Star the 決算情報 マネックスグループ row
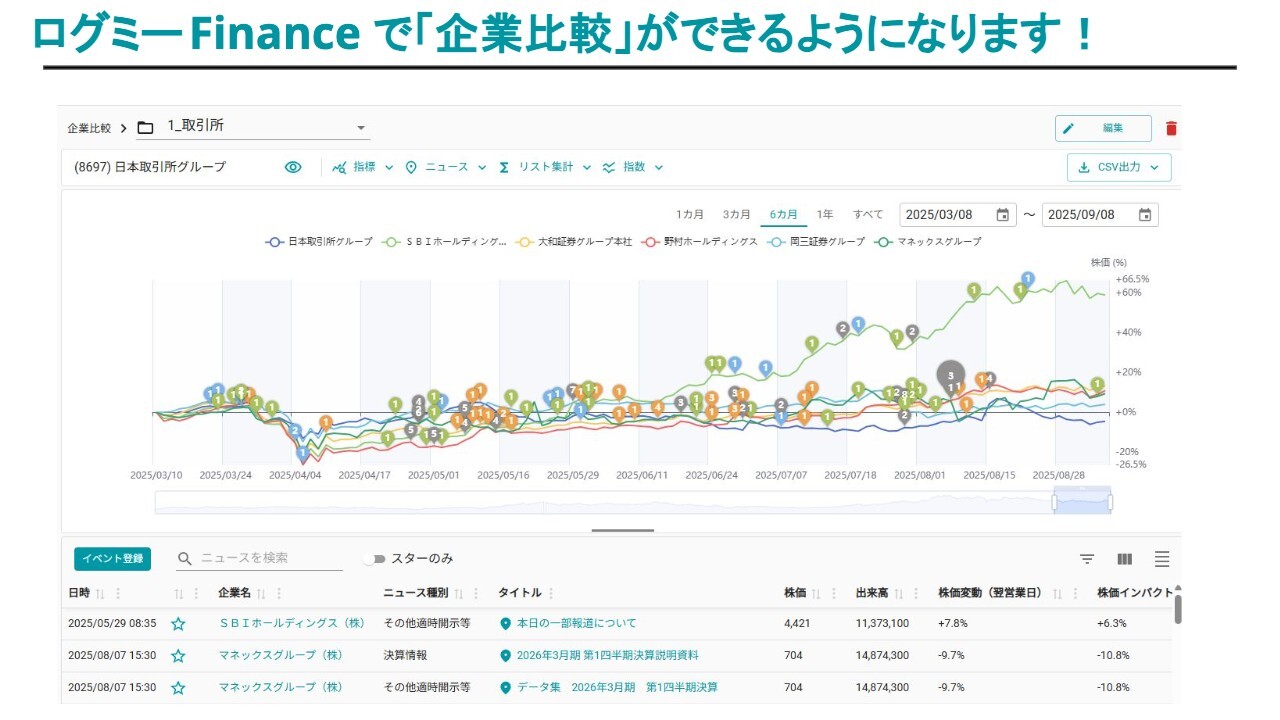Screen dimensions: 1280x720 [x=178, y=656]
